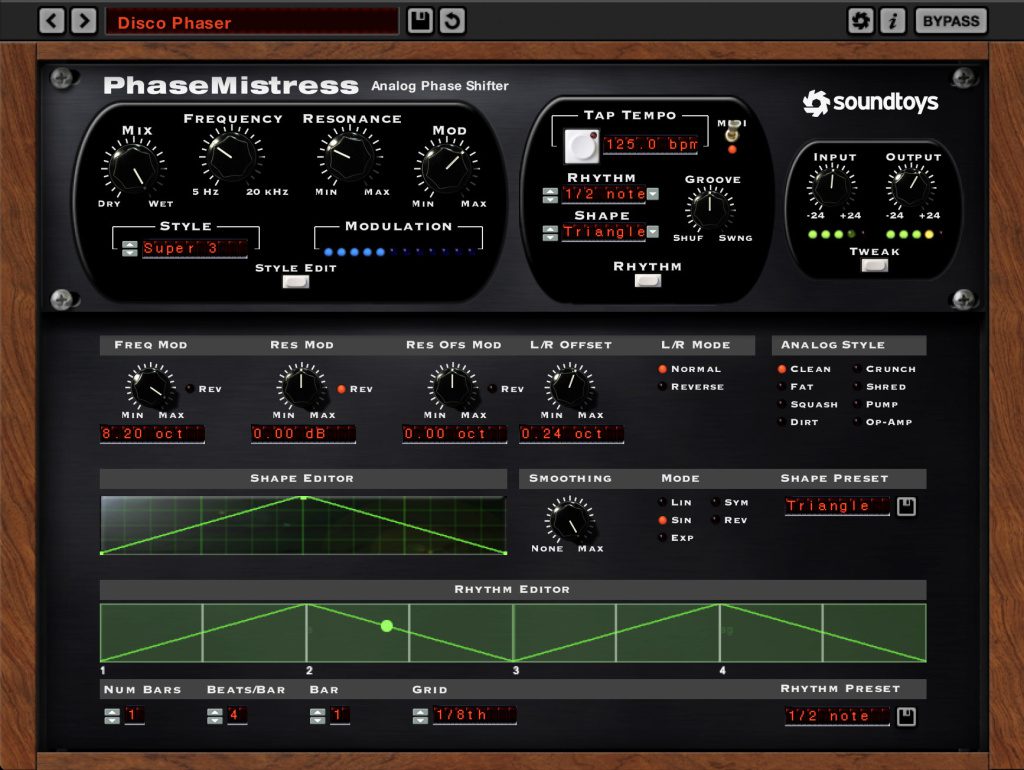Click the 125.0 bpm tempo field

point(650,144)
